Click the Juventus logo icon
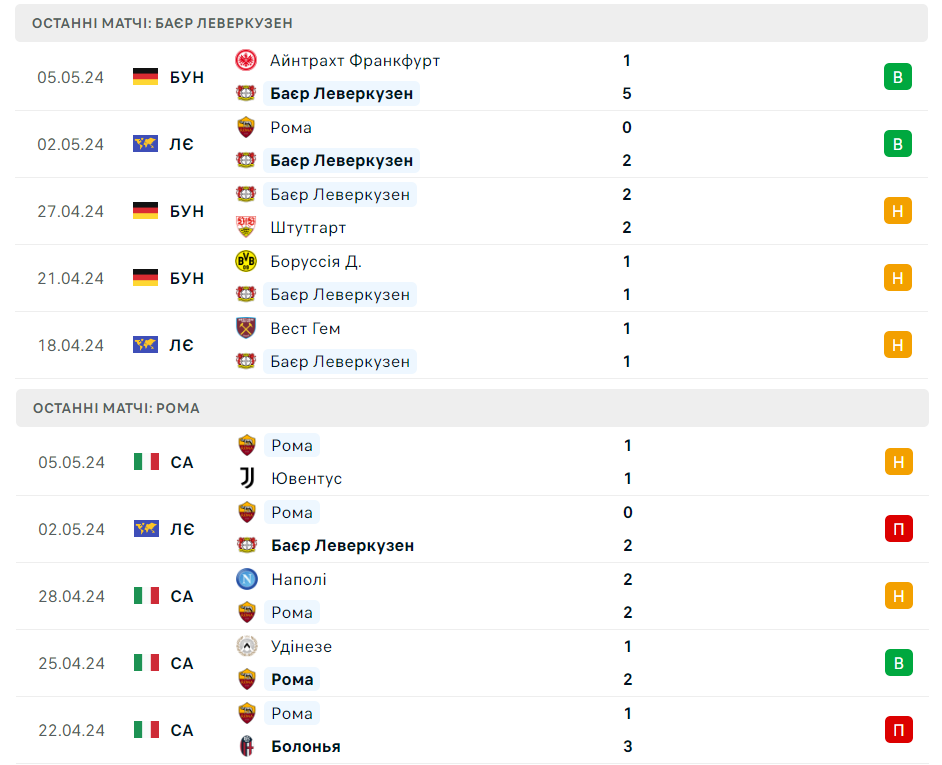Viewport: 942px width, 765px height. point(247,478)
